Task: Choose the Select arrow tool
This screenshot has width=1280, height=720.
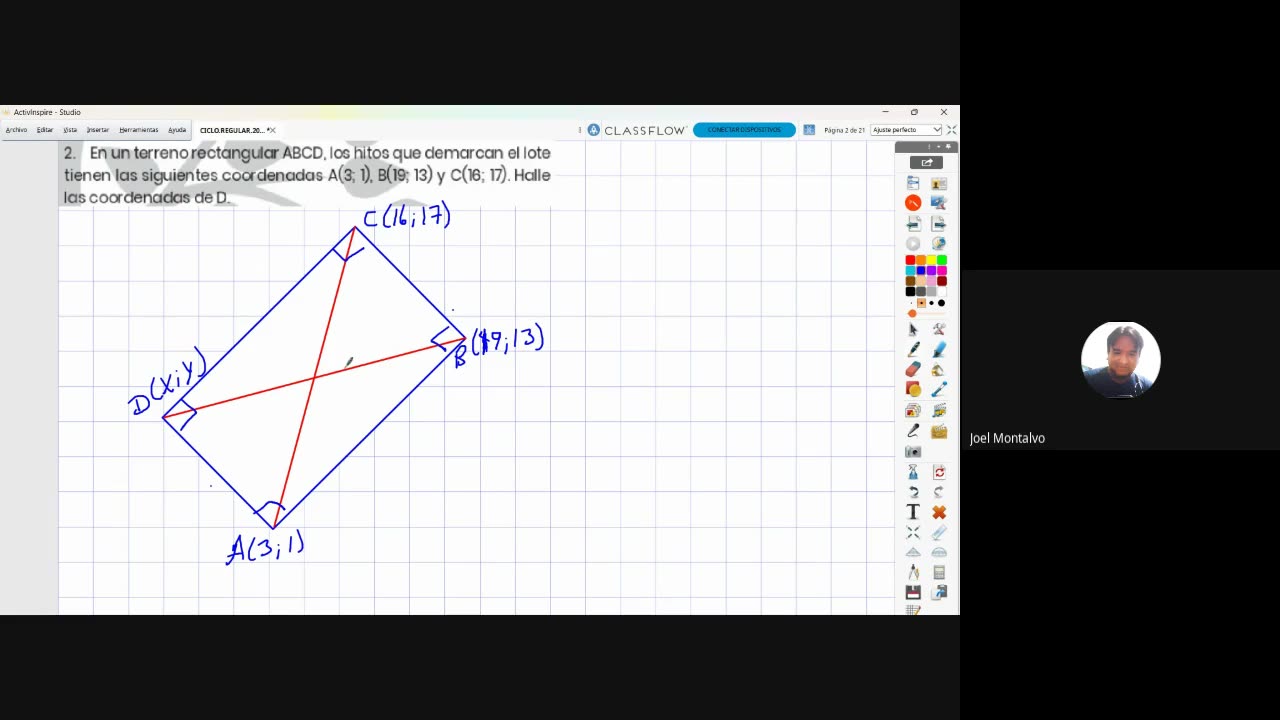Action: [x=913, y=329]
